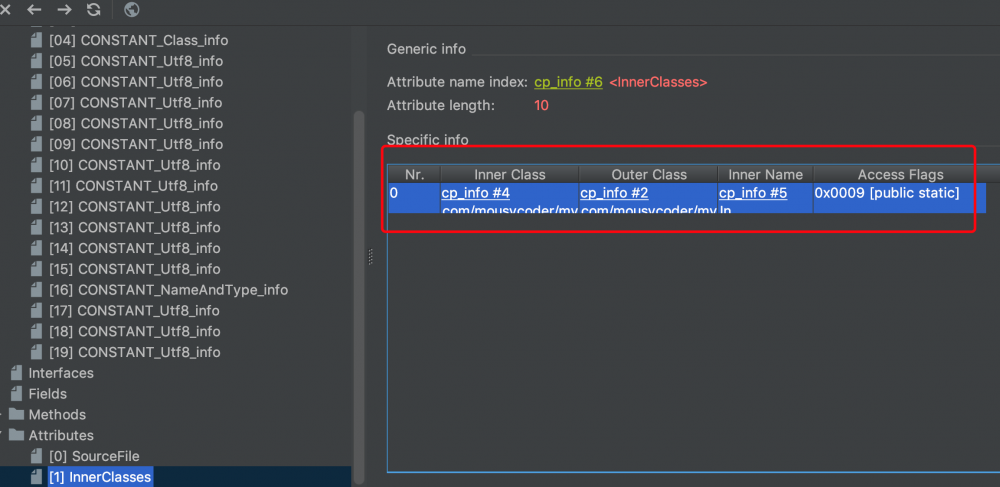The width and height of the screenshot is (1000, 487).
Task: Select [0] SourceFile attribute
Action: 94,456
